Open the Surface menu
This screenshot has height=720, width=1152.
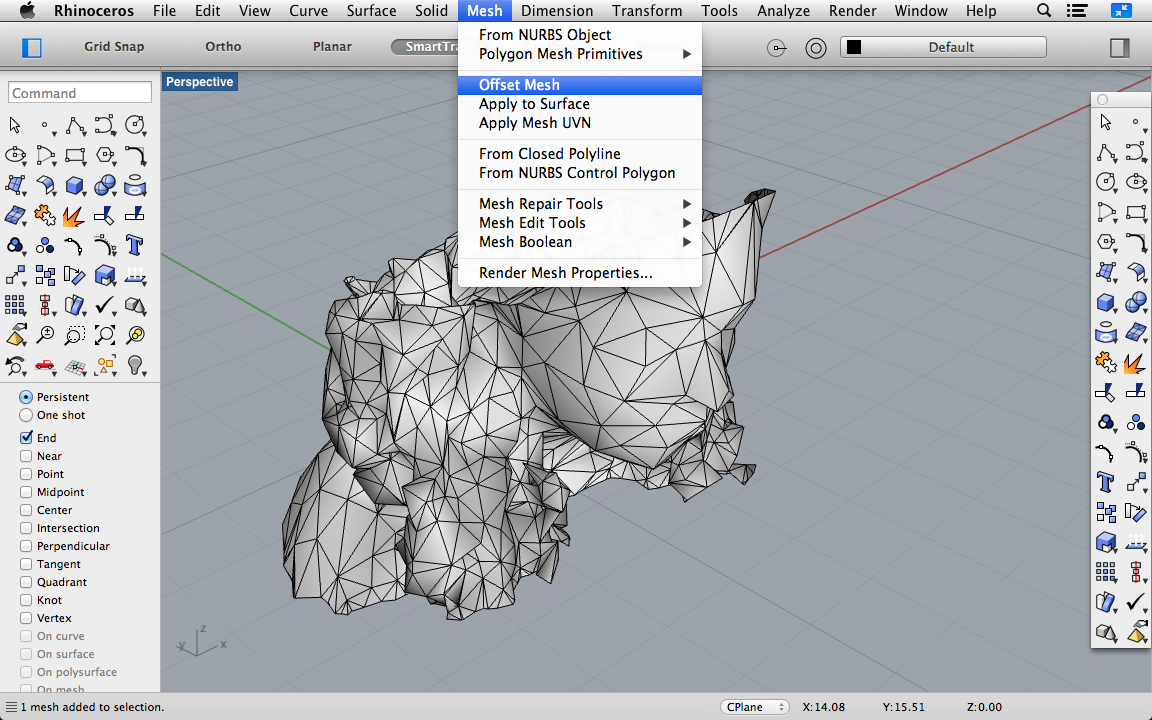[371, 10]
